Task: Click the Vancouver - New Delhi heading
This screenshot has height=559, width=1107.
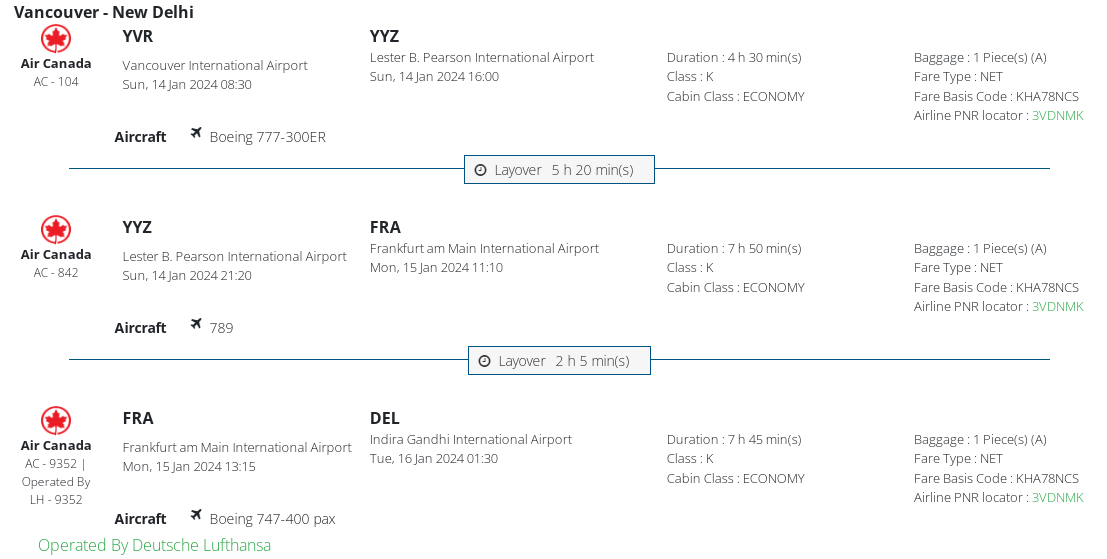Action: click(104, 12)
